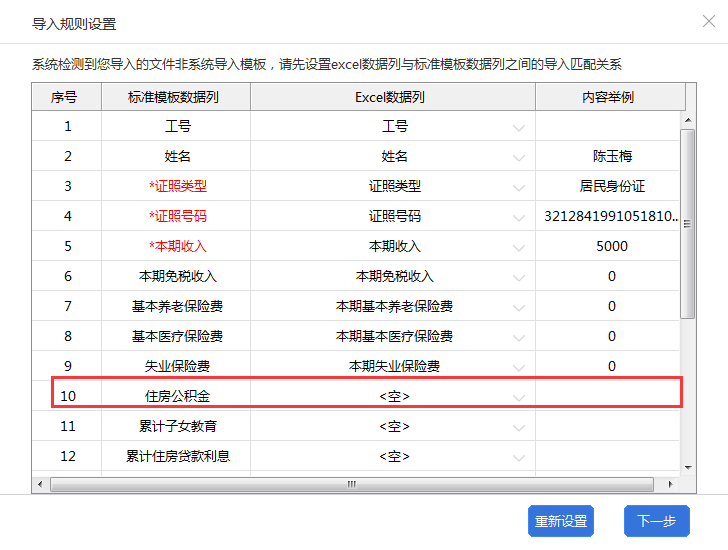Open Excel column dropdown for 姓名 row
Screen dimensions: 728x550
519,158
